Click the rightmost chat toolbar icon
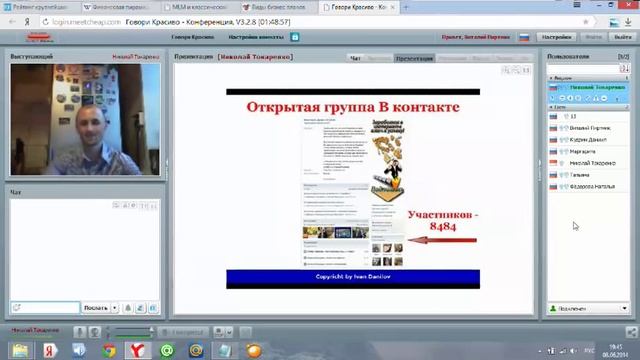 tap(153, 308)
